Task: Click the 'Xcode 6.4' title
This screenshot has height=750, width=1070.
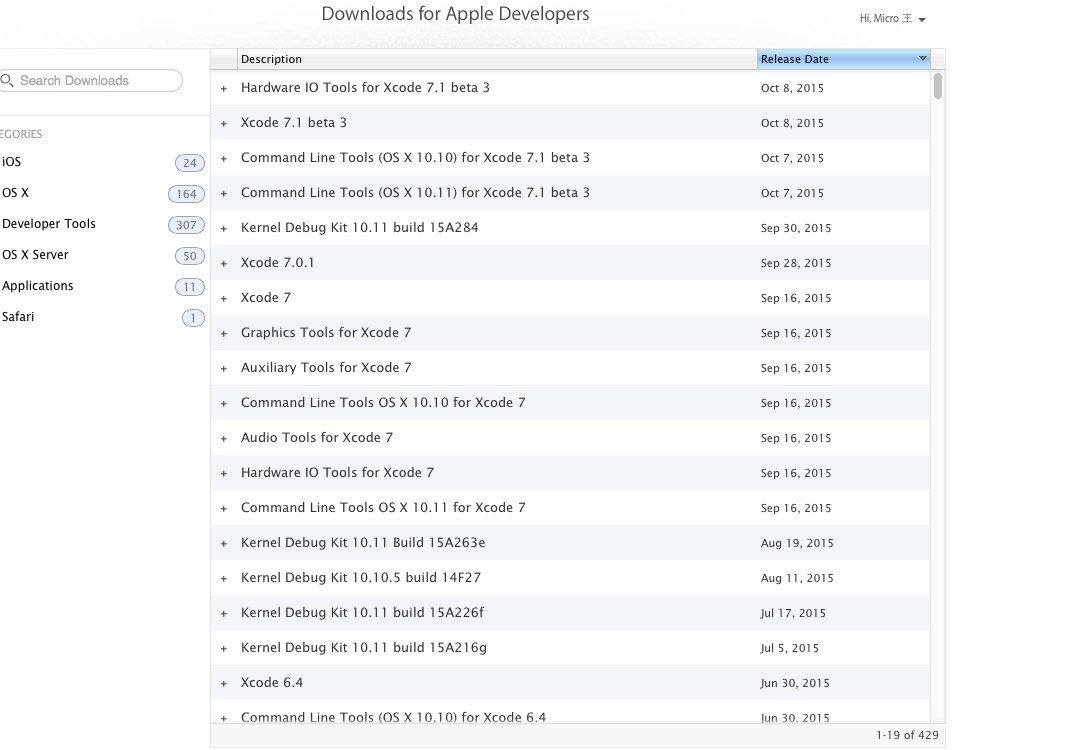Action: 272,682
